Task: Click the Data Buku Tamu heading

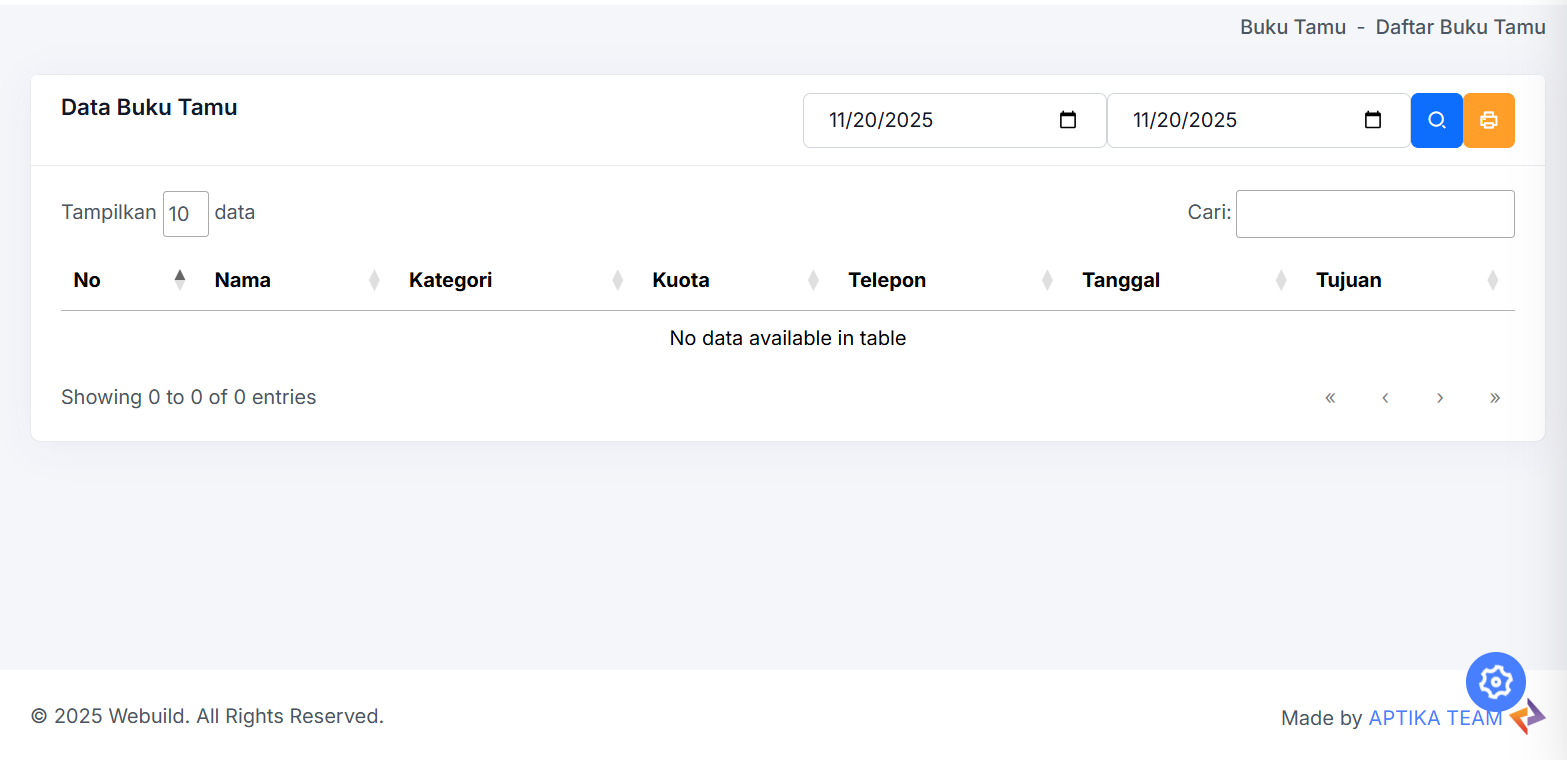Action: click(149, 107)
